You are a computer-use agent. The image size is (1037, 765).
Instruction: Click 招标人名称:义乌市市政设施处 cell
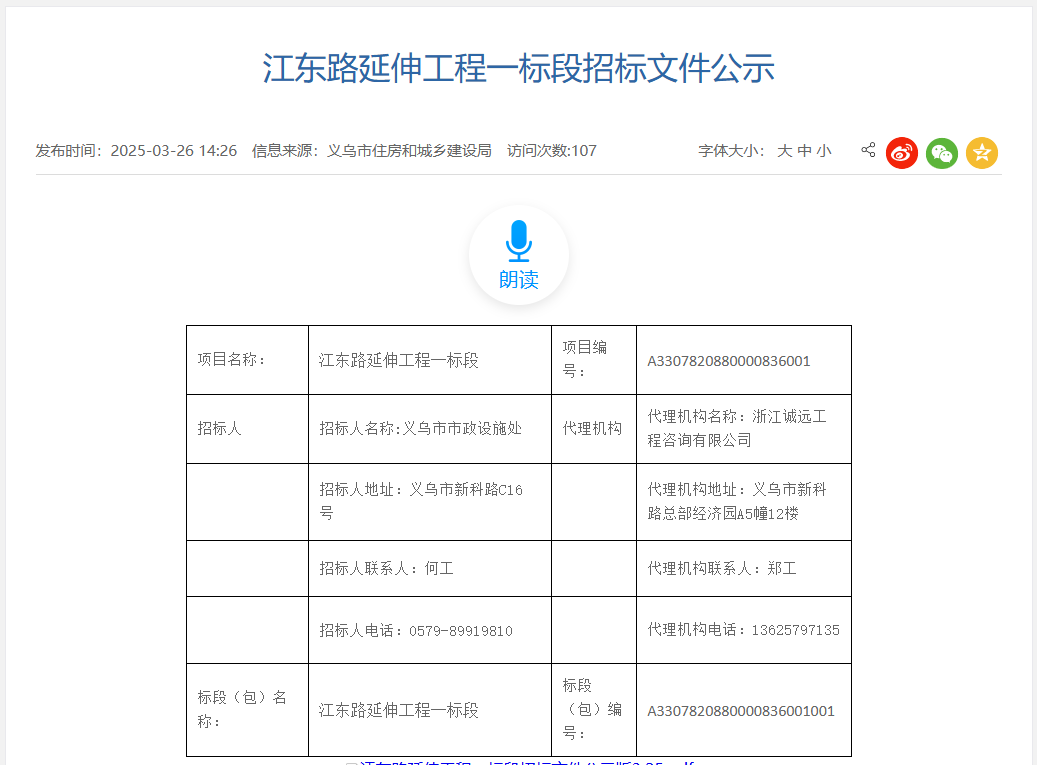(430, 428)
